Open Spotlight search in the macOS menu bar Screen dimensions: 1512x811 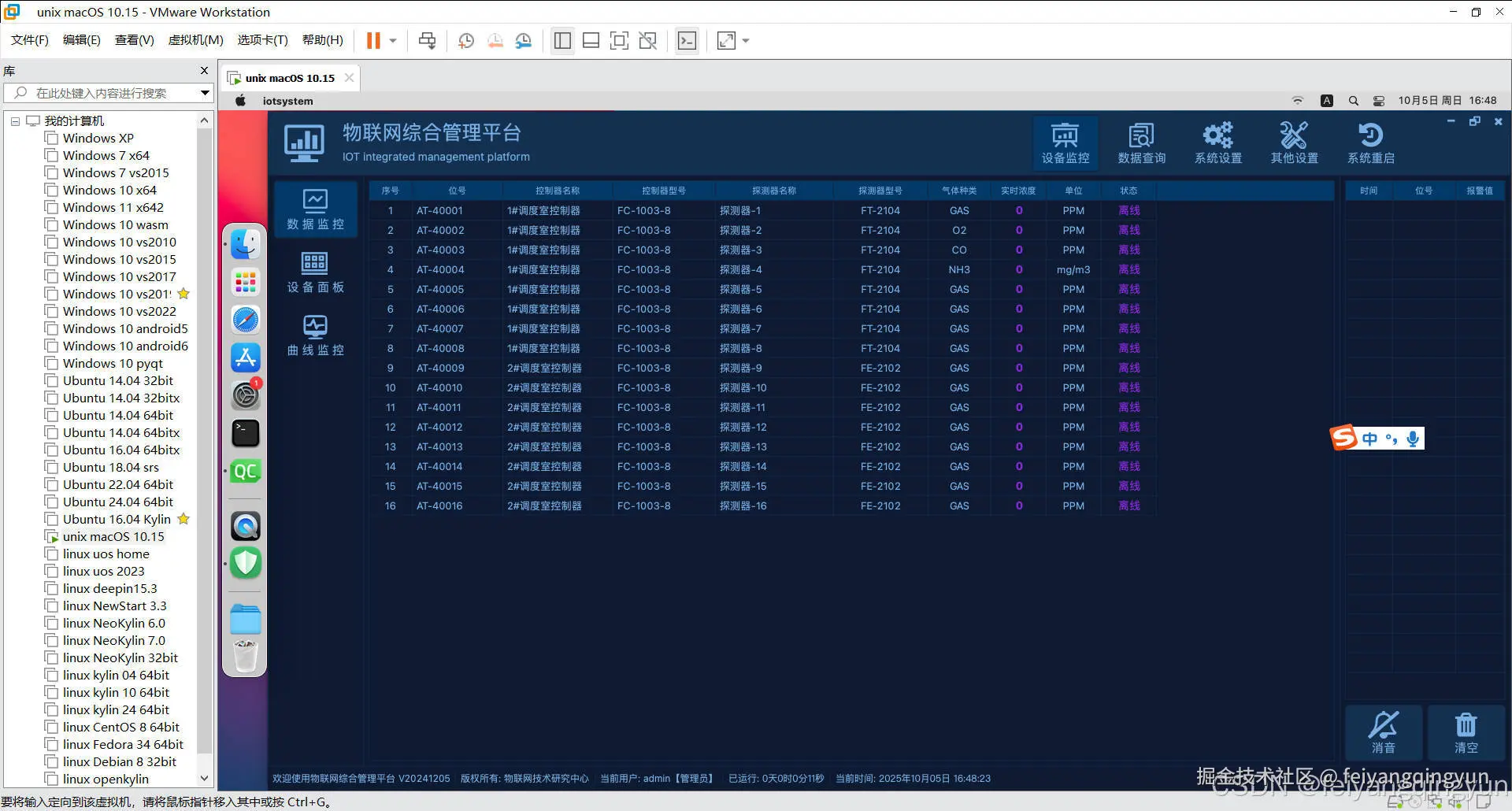tap(1353, 101)
